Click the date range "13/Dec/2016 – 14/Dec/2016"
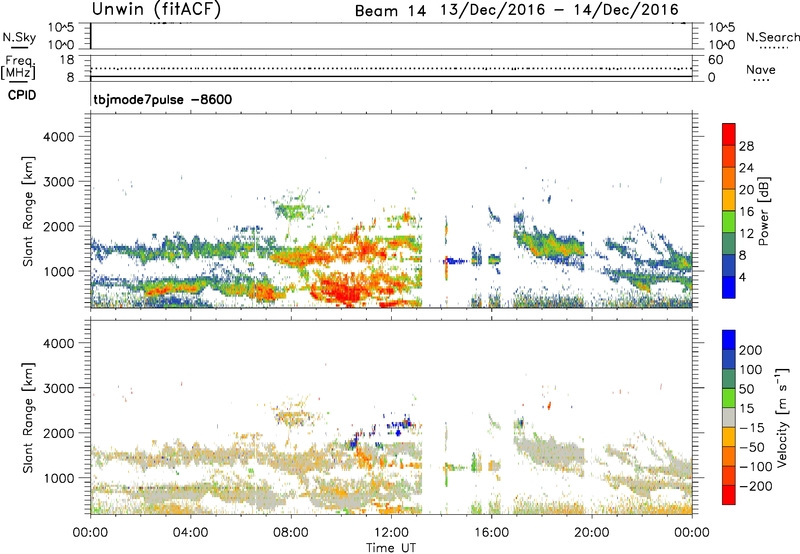 560,10
